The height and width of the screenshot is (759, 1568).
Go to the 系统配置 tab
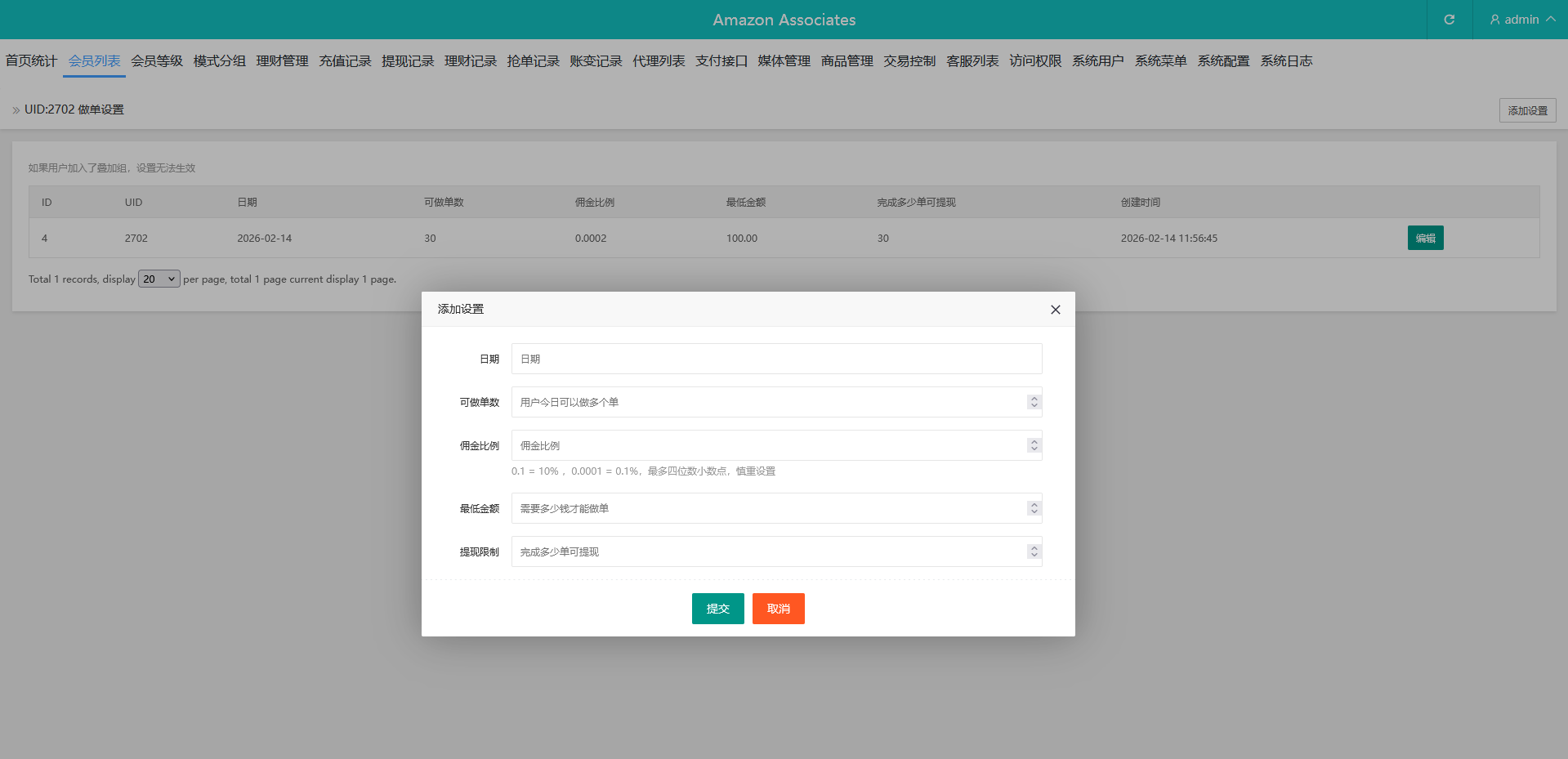(x=1223, y=61)
